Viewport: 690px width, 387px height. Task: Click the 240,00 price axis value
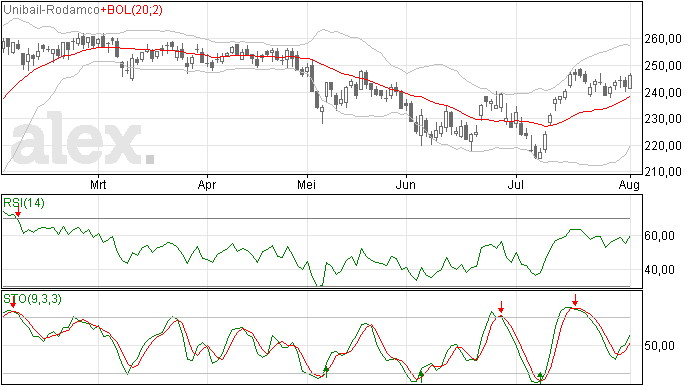point(663,92)
